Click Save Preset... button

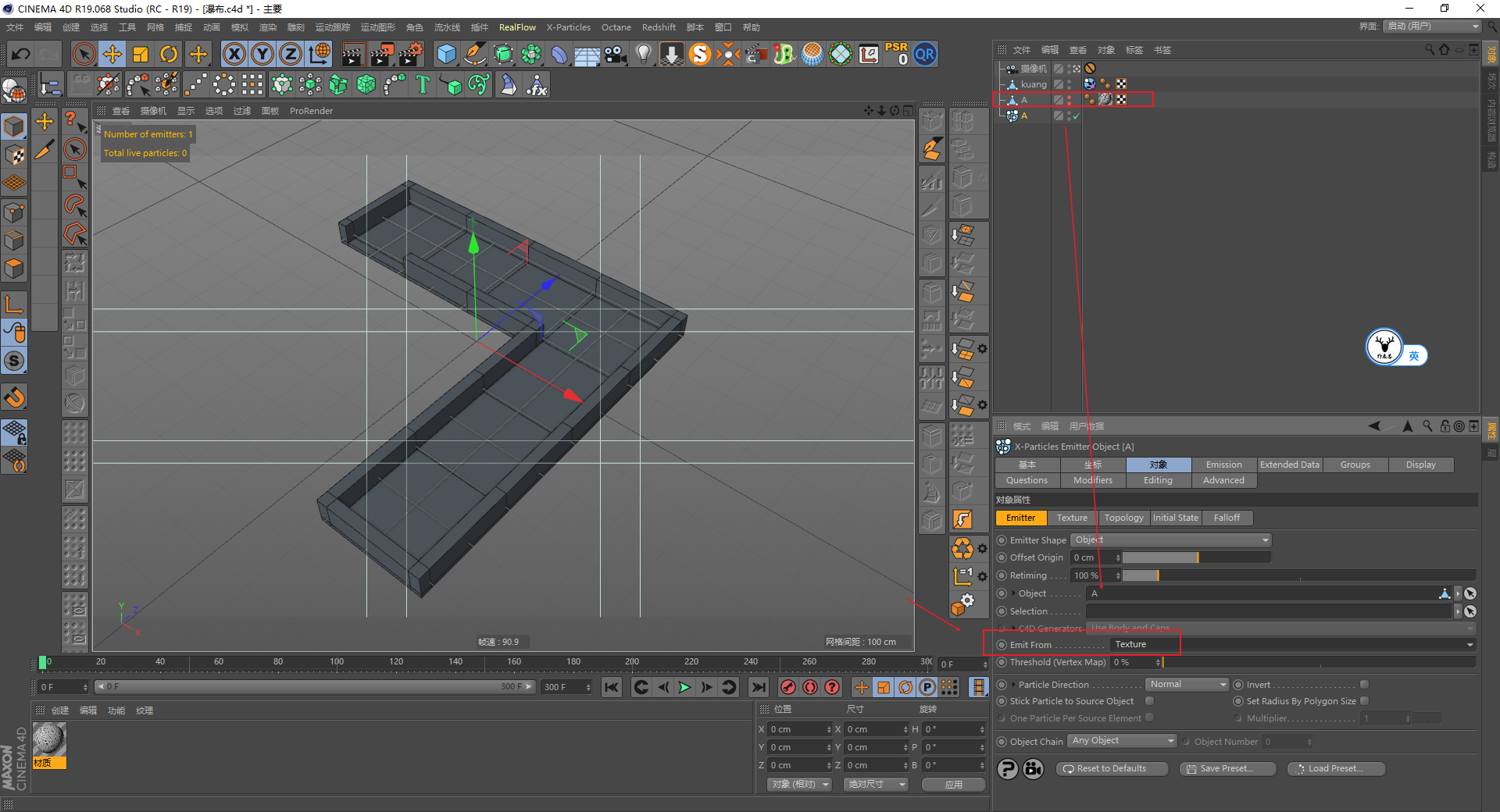1227,769
